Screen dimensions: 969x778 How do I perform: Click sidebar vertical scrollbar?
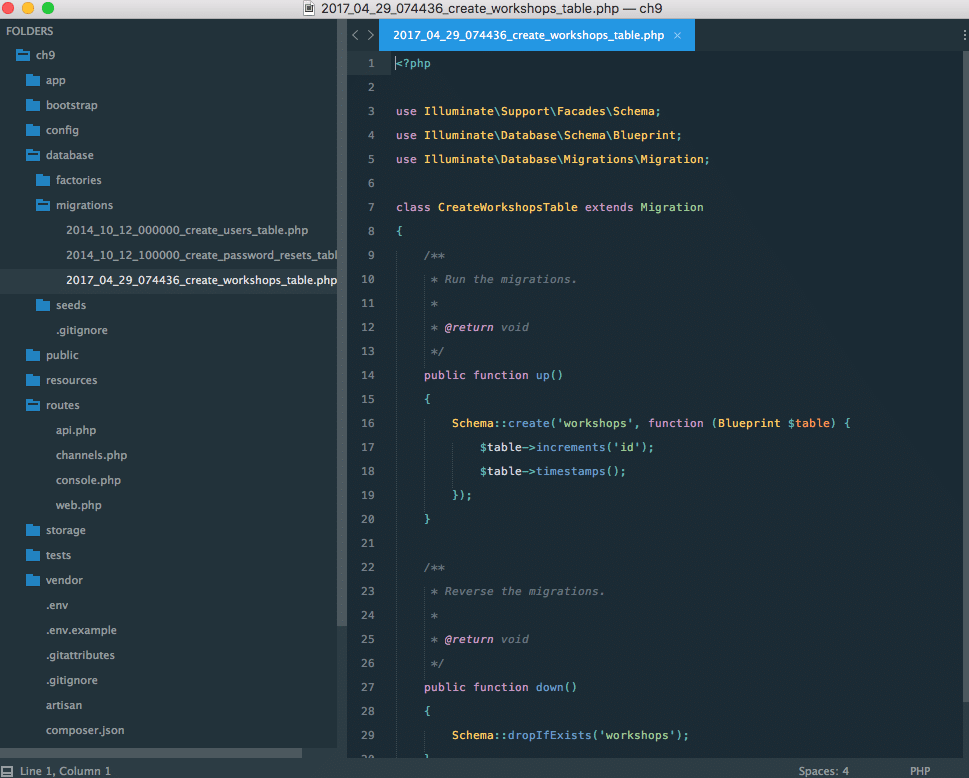click(x=342, y=323)
